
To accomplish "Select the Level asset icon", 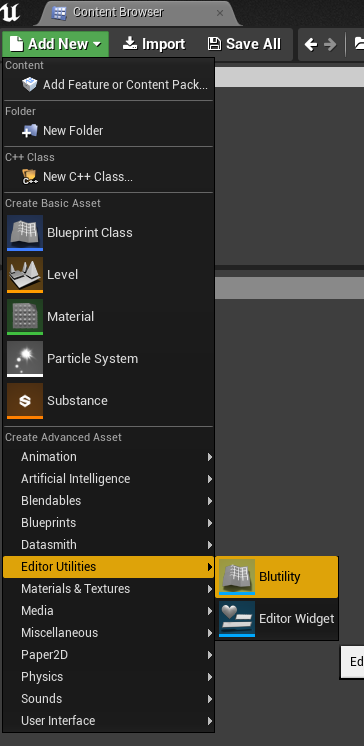I will point(25,275).
